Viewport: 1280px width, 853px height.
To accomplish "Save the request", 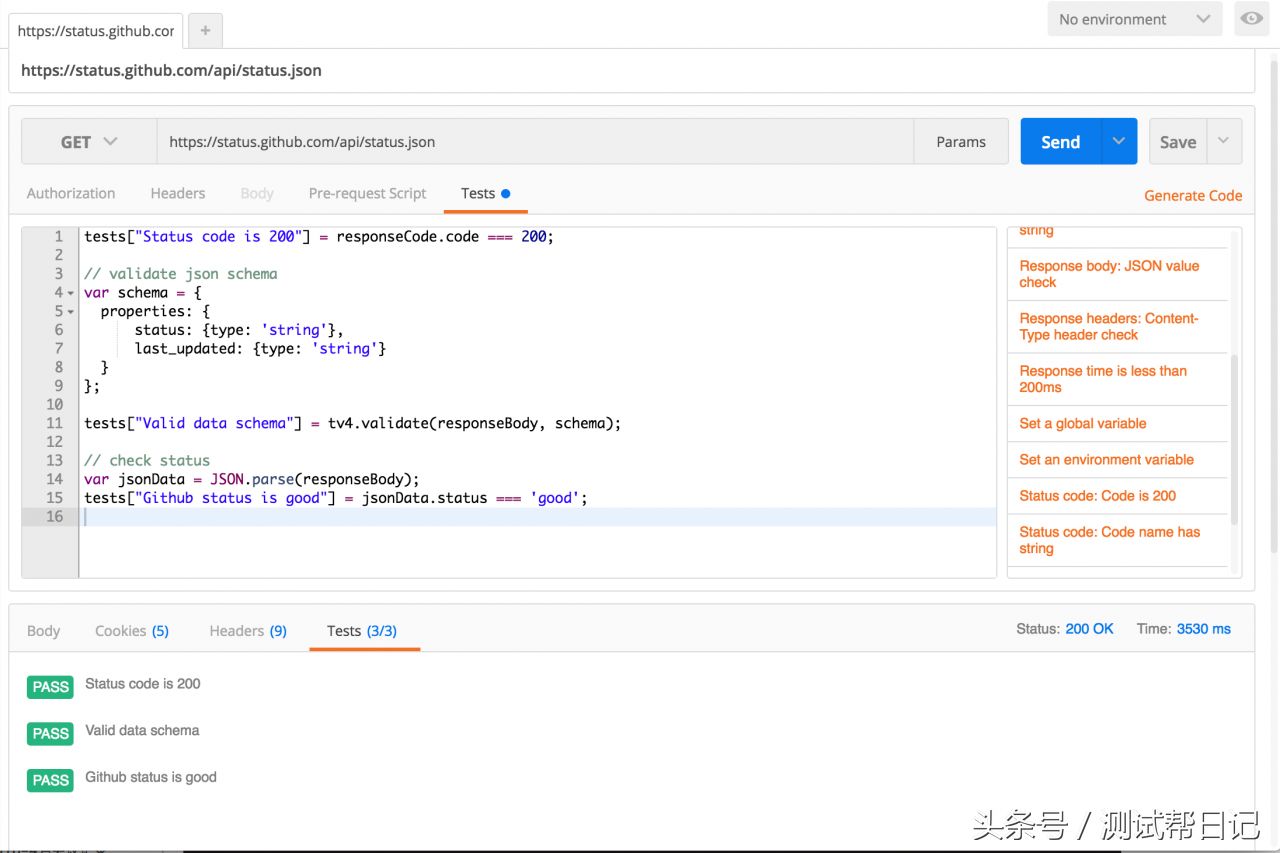I will 1178,142.
